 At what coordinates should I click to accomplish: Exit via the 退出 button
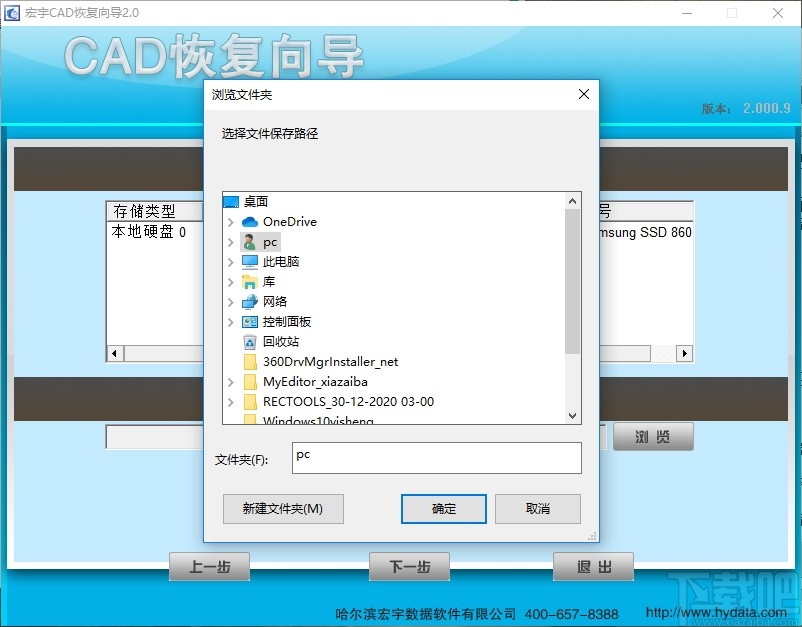pyautogui.click(x=593, y=567)
